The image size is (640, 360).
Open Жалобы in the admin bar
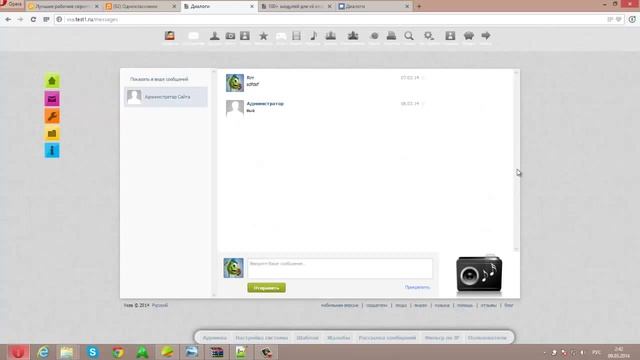339,338
